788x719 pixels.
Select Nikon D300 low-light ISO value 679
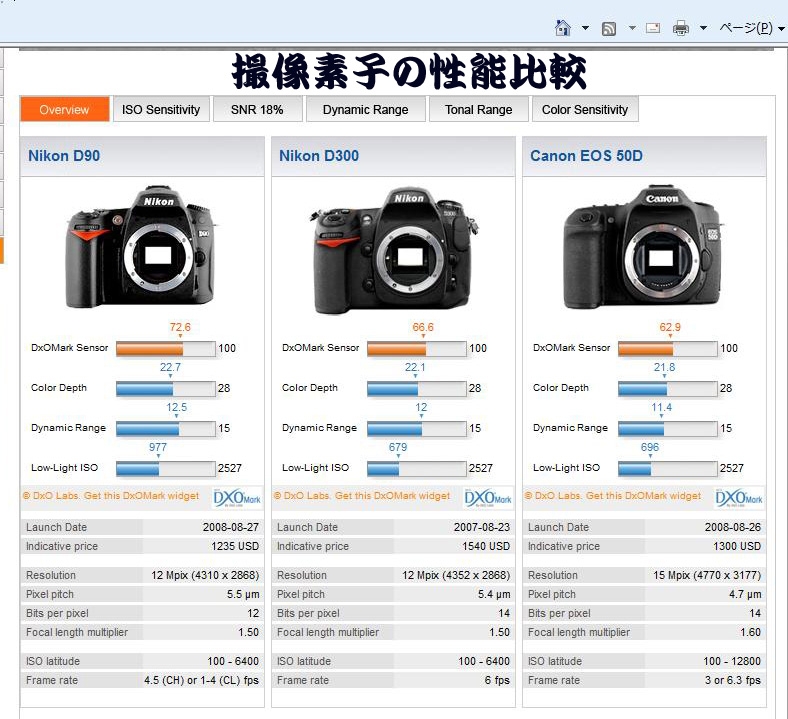click(398, 447)
